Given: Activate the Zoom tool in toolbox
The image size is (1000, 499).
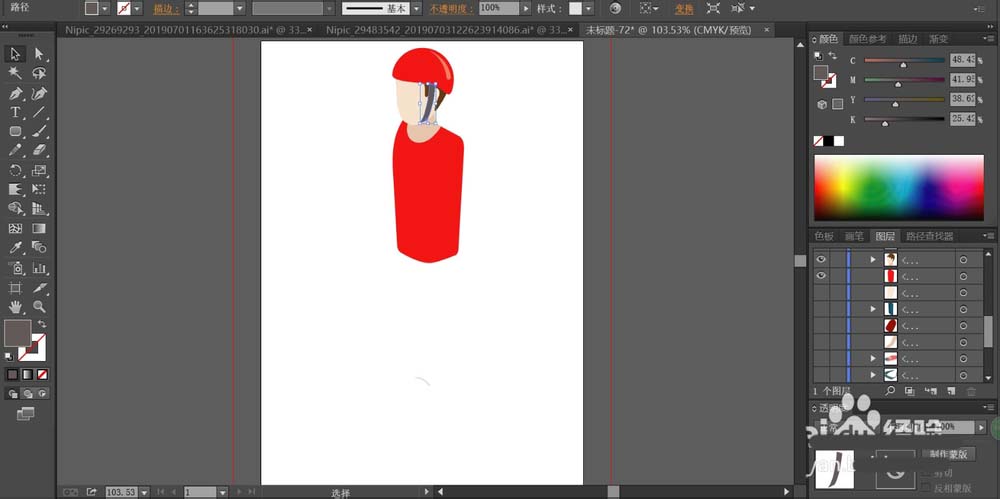Looking at the screenshot, I should point(40,306).
